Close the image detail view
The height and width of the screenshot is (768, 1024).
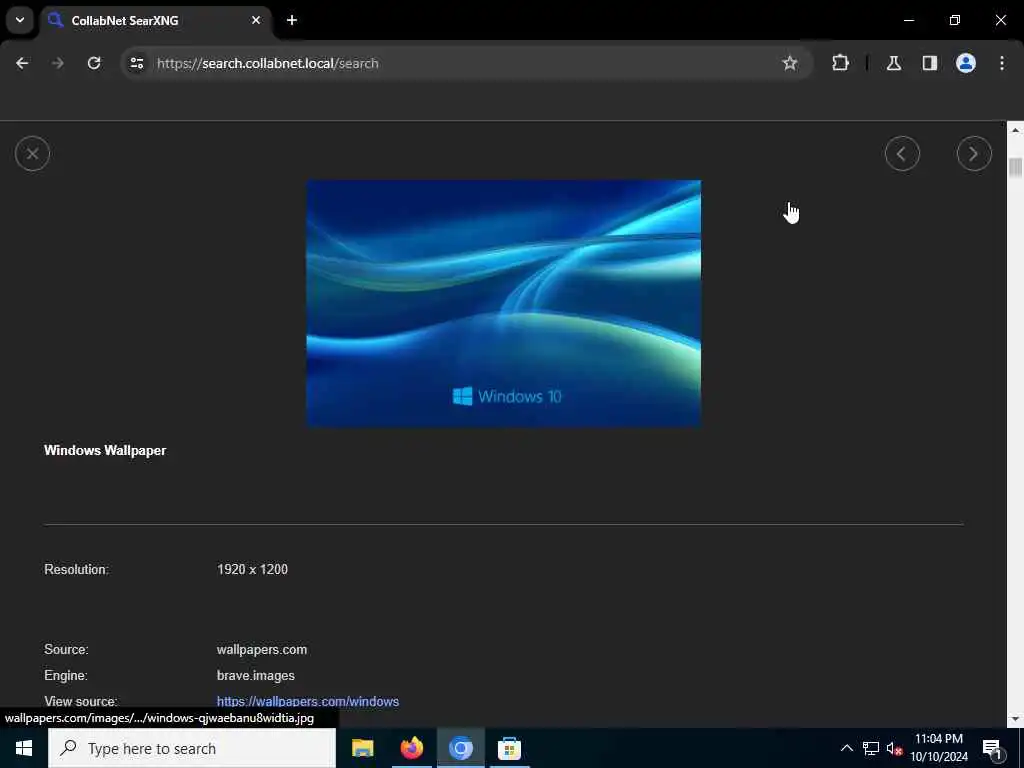[x=33, y=153]
